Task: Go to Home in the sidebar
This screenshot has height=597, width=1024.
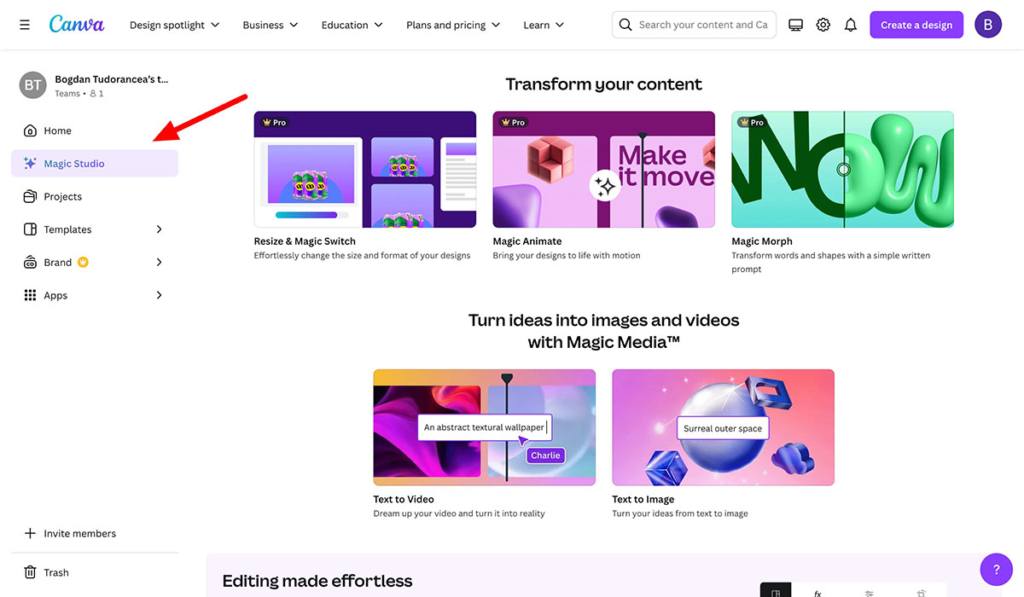Action: [57, 130]
